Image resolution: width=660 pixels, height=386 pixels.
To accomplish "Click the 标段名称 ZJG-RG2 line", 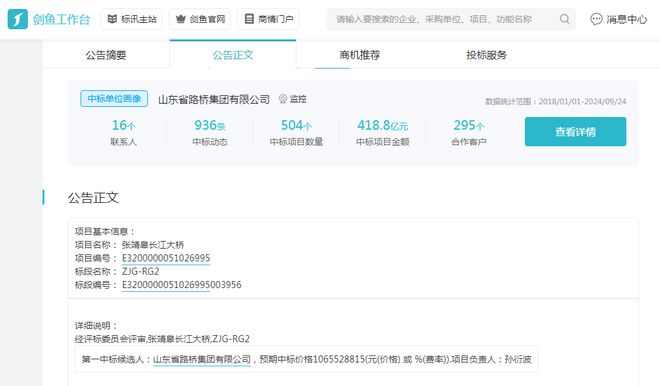I will (117, 272).
